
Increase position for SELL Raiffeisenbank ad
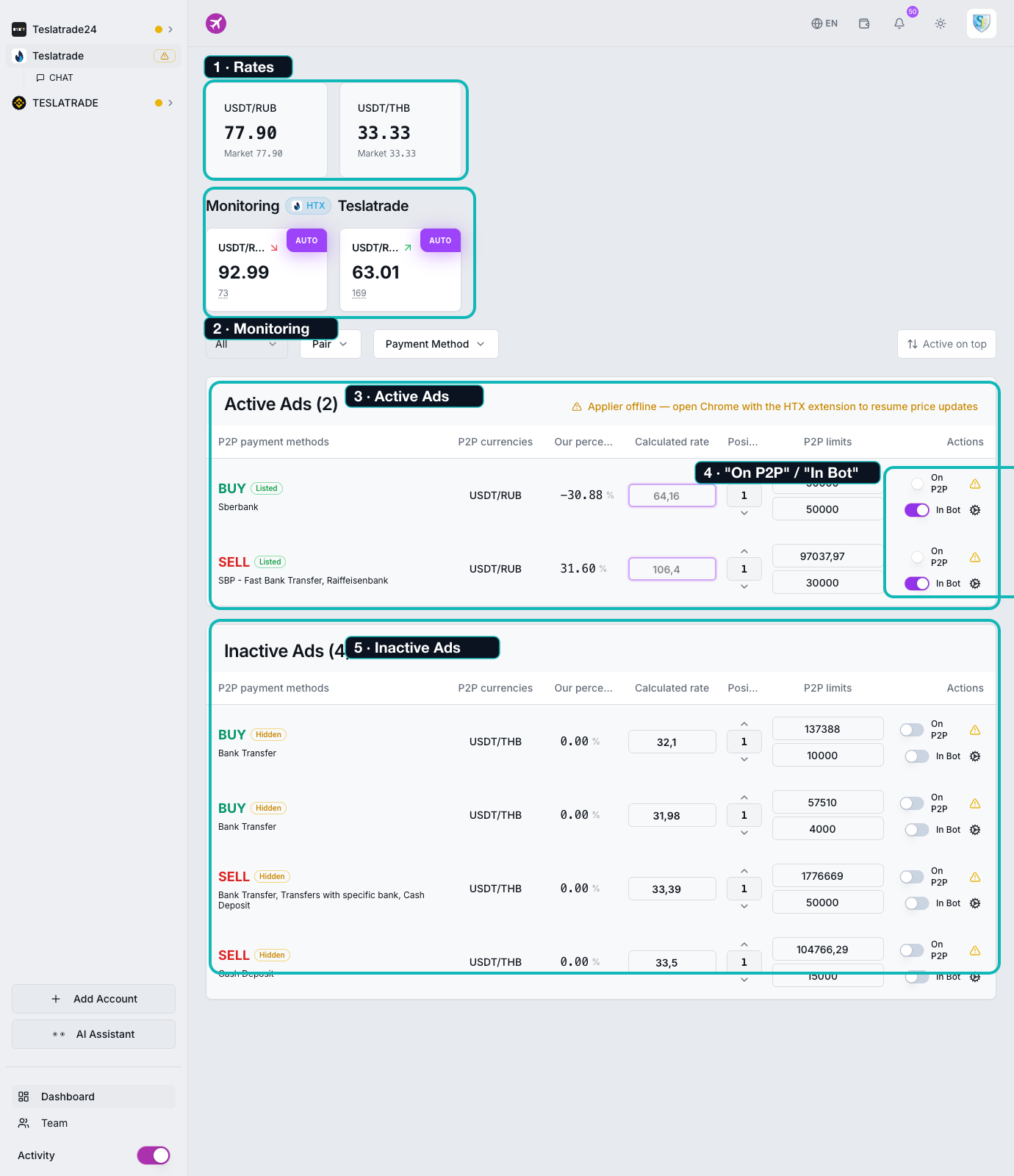744,551
